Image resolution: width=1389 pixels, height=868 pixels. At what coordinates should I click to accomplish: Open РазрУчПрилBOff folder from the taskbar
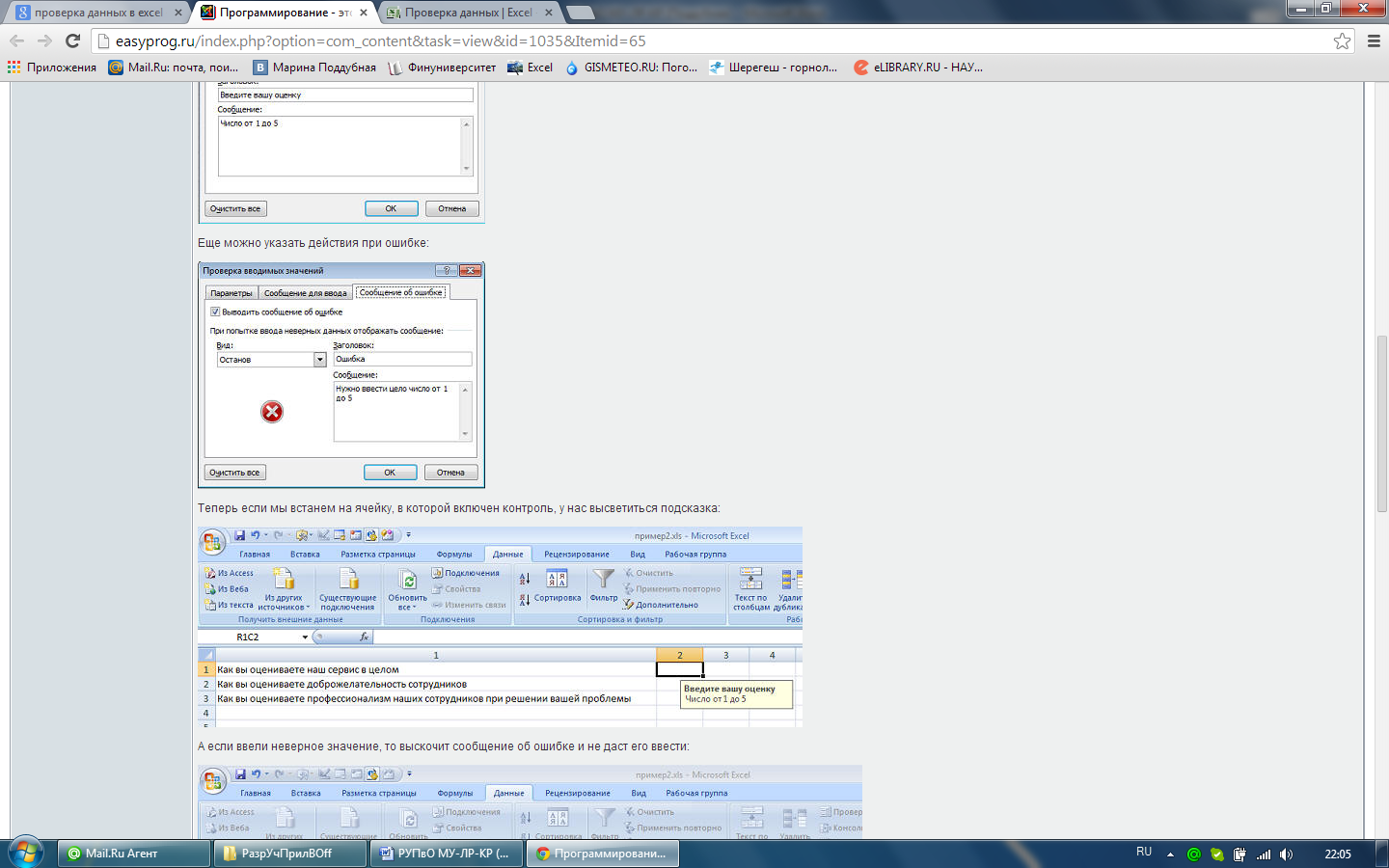[x=290, y=854]
